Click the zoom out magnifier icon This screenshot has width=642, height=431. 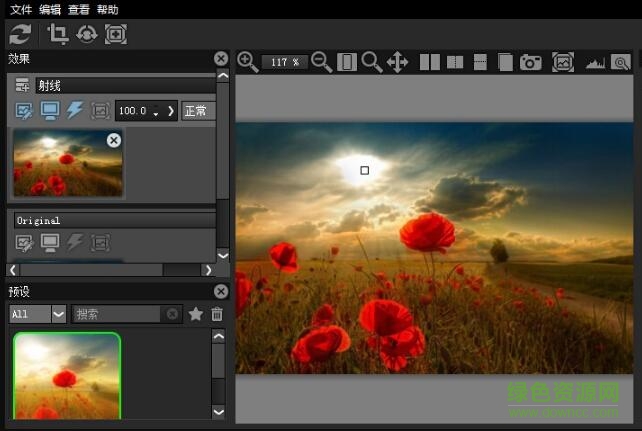click(321, 62)
